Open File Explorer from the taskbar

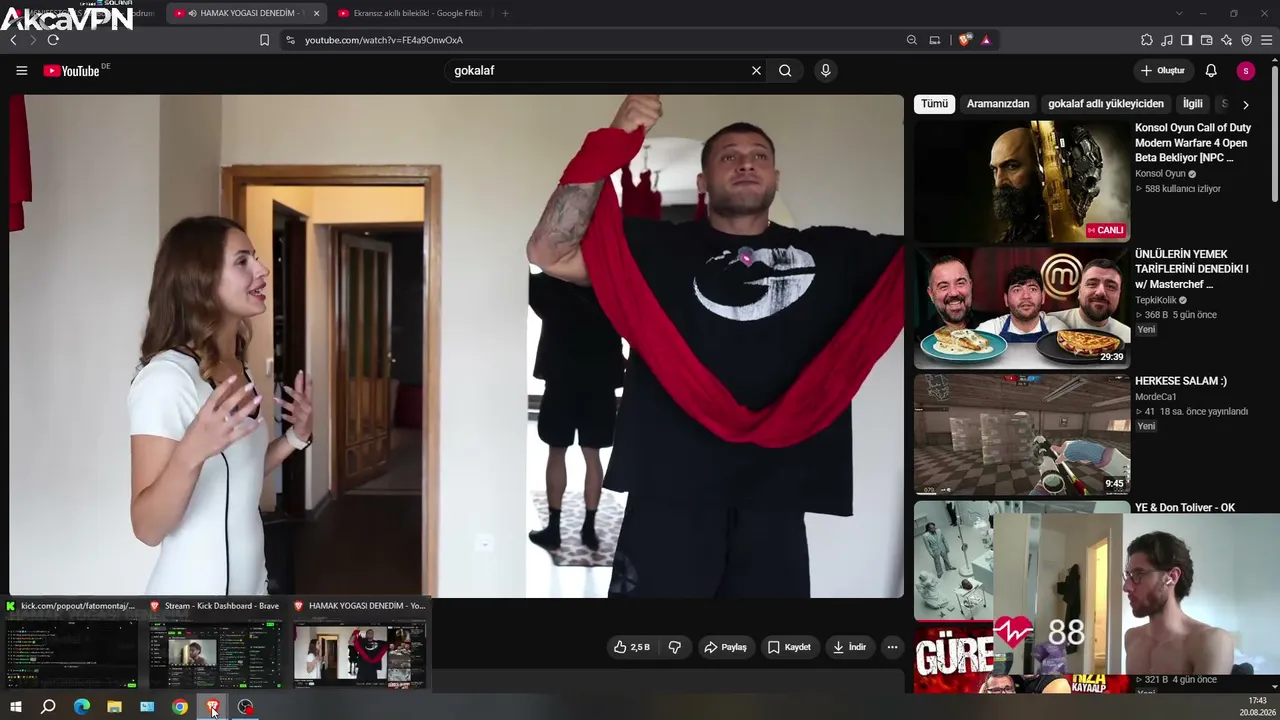114,707
